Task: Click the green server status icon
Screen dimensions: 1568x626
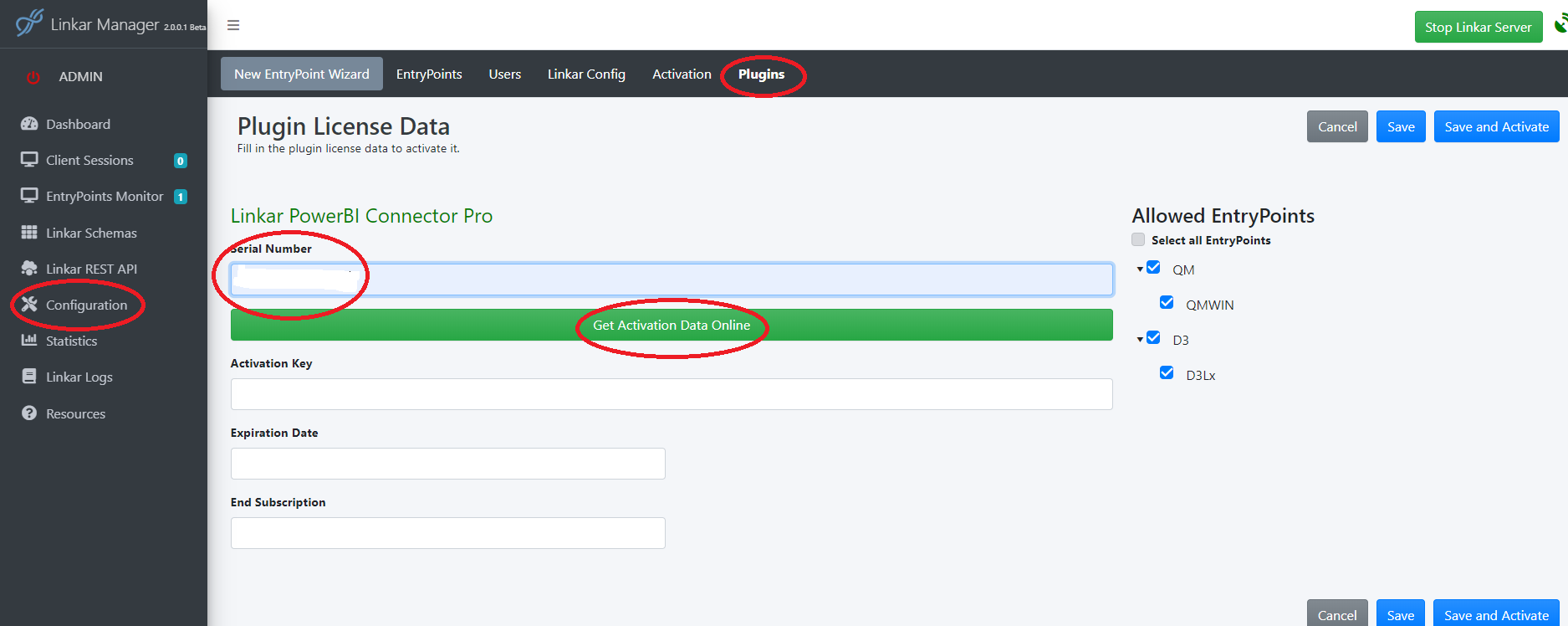Action: click(x=1560, y=25)
